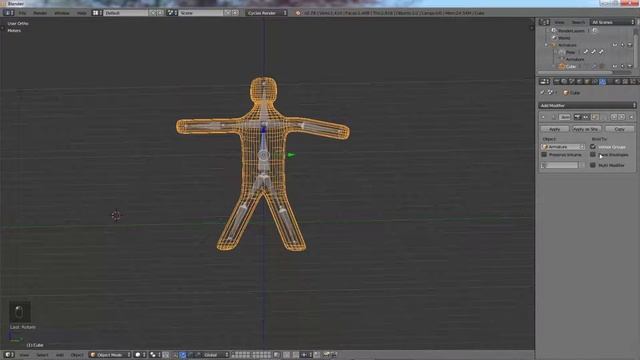The width and height of the screenshot is (640, 360).
Task: Collapse the top-level Armature object in outliner
Action: (x=546, y=45)
